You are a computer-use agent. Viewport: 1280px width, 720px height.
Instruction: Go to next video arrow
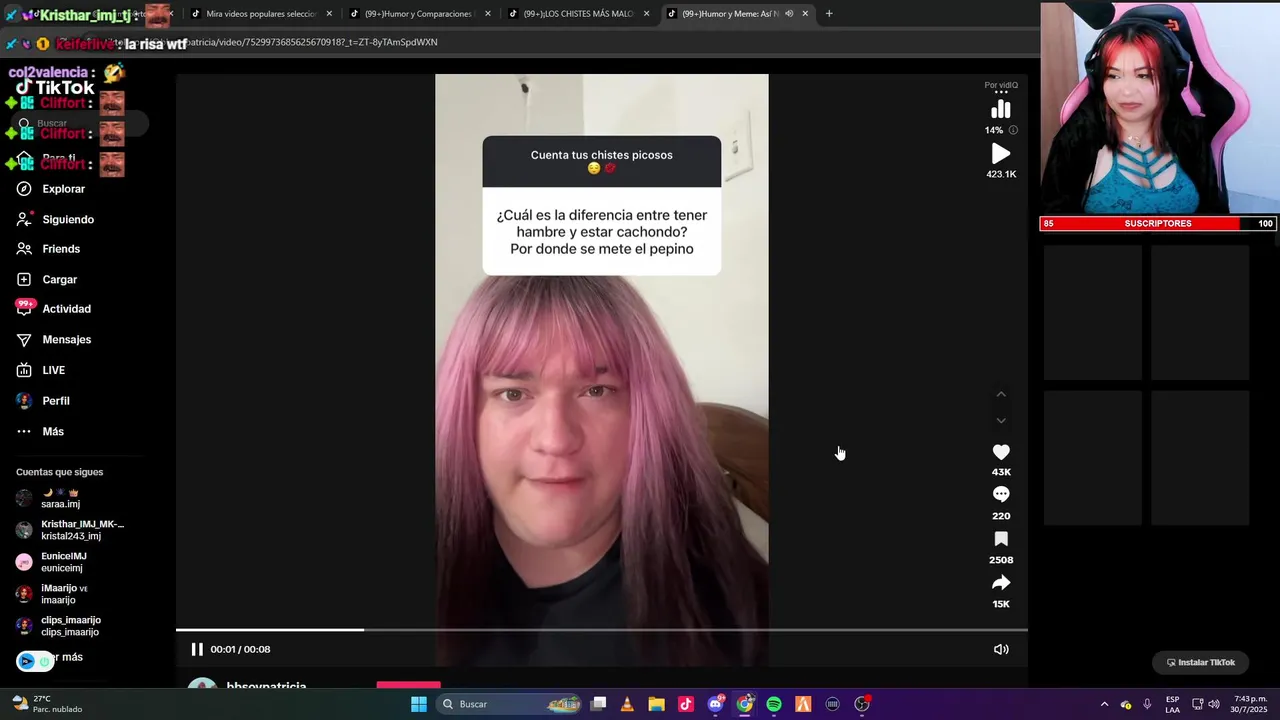[1001, 421]
